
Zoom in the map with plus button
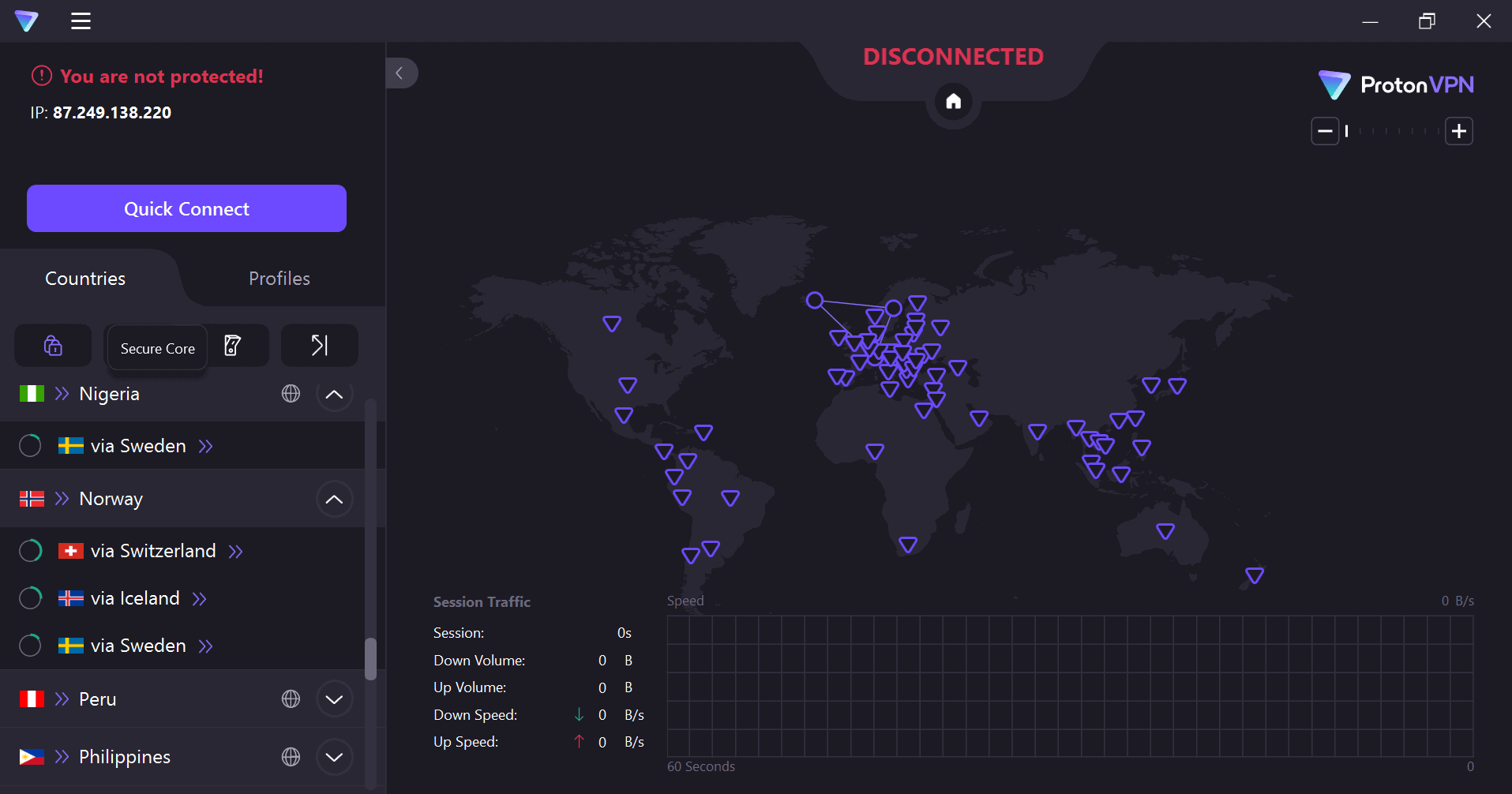(x=1458, y=131)
